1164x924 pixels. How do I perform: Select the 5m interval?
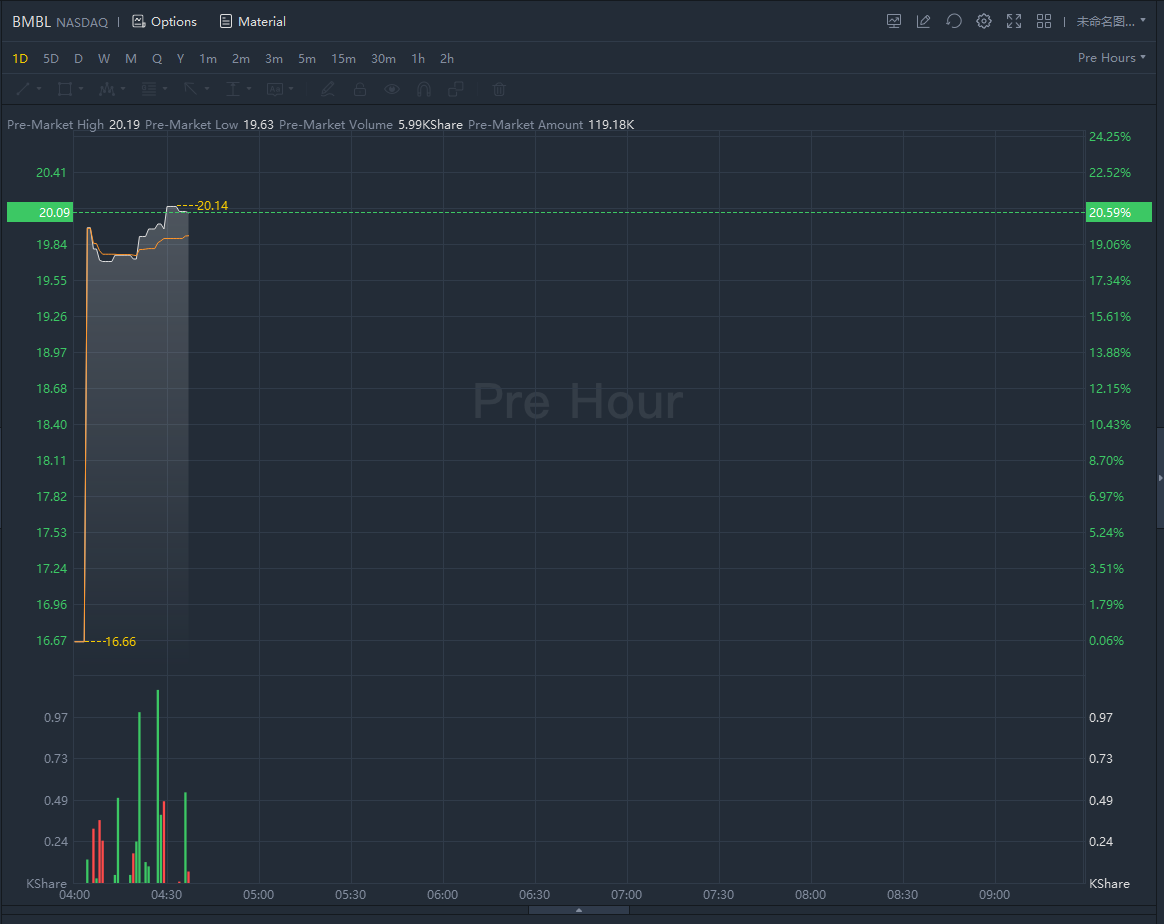point(307,59)
